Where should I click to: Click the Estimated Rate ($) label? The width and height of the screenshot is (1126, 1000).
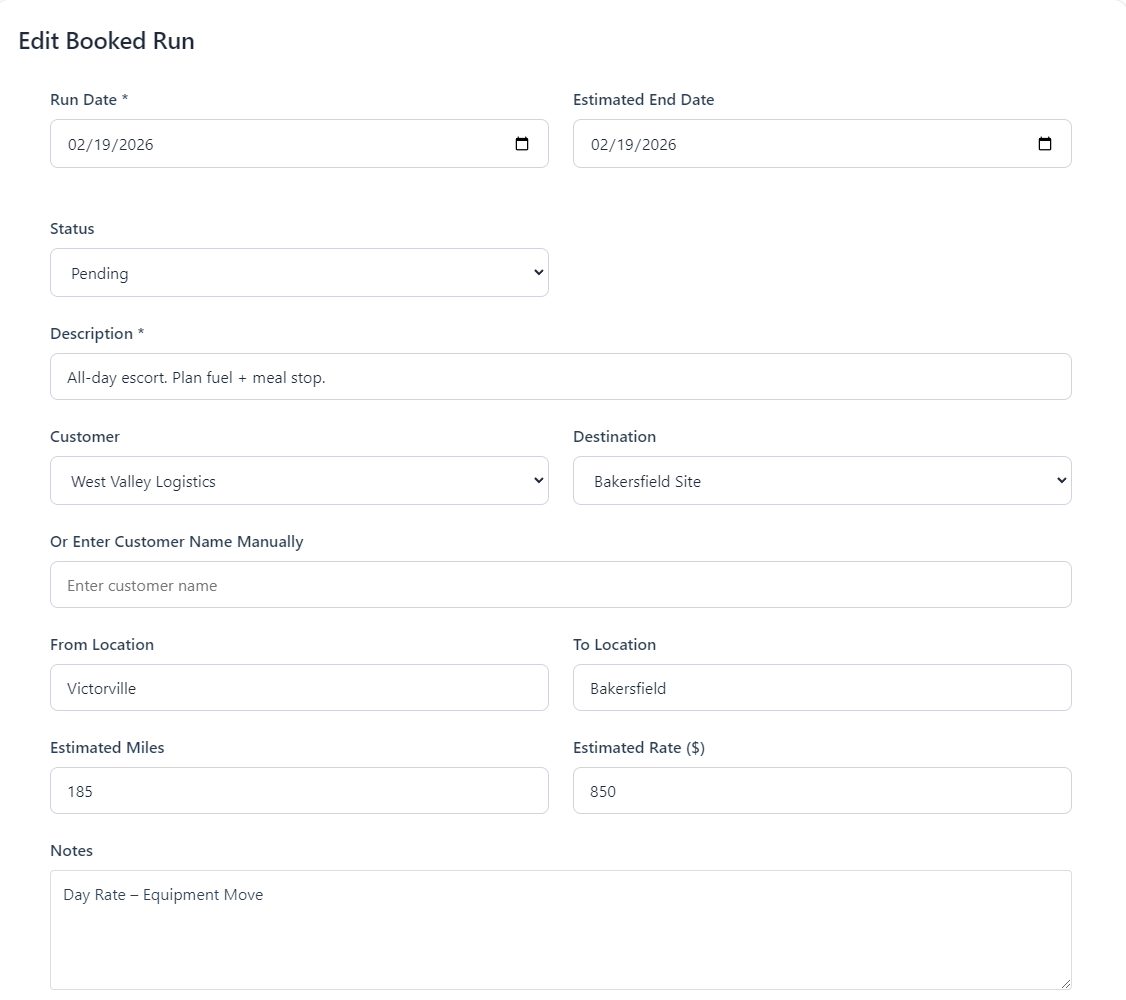(x=641, y=747)
